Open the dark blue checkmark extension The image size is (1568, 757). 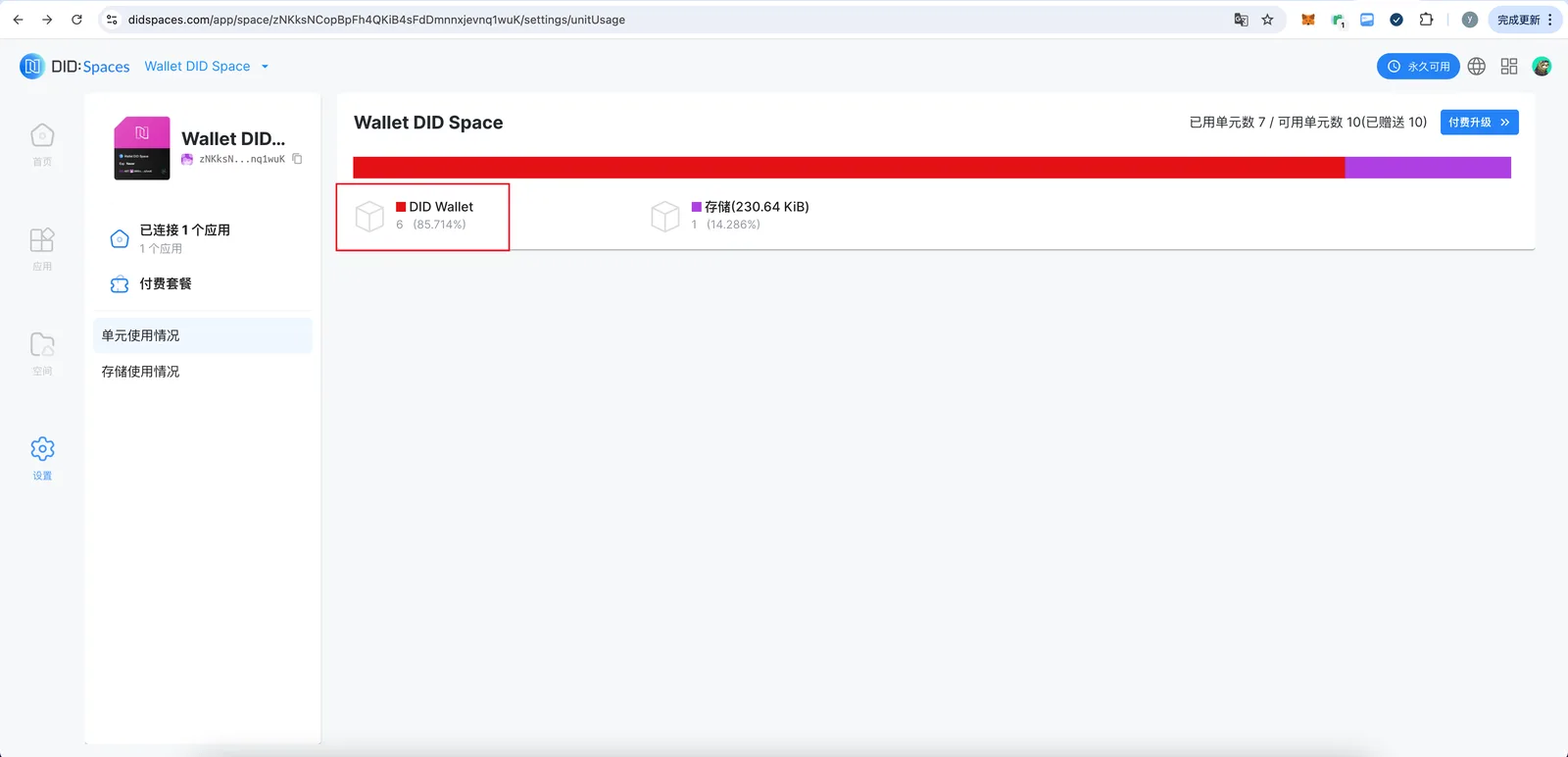click(1396, 20)
